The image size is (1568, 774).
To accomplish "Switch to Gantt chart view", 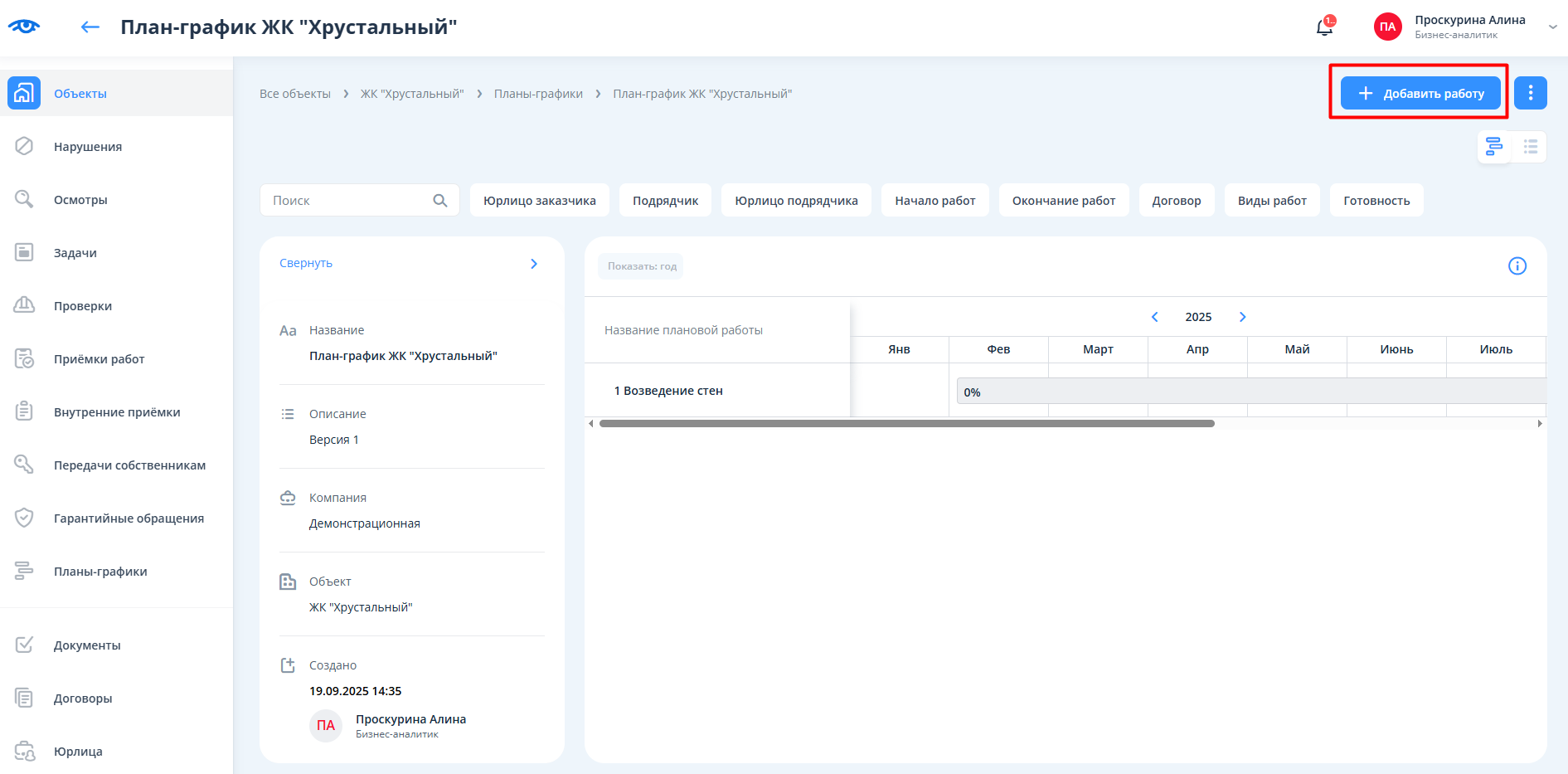I will (1493, 147).
